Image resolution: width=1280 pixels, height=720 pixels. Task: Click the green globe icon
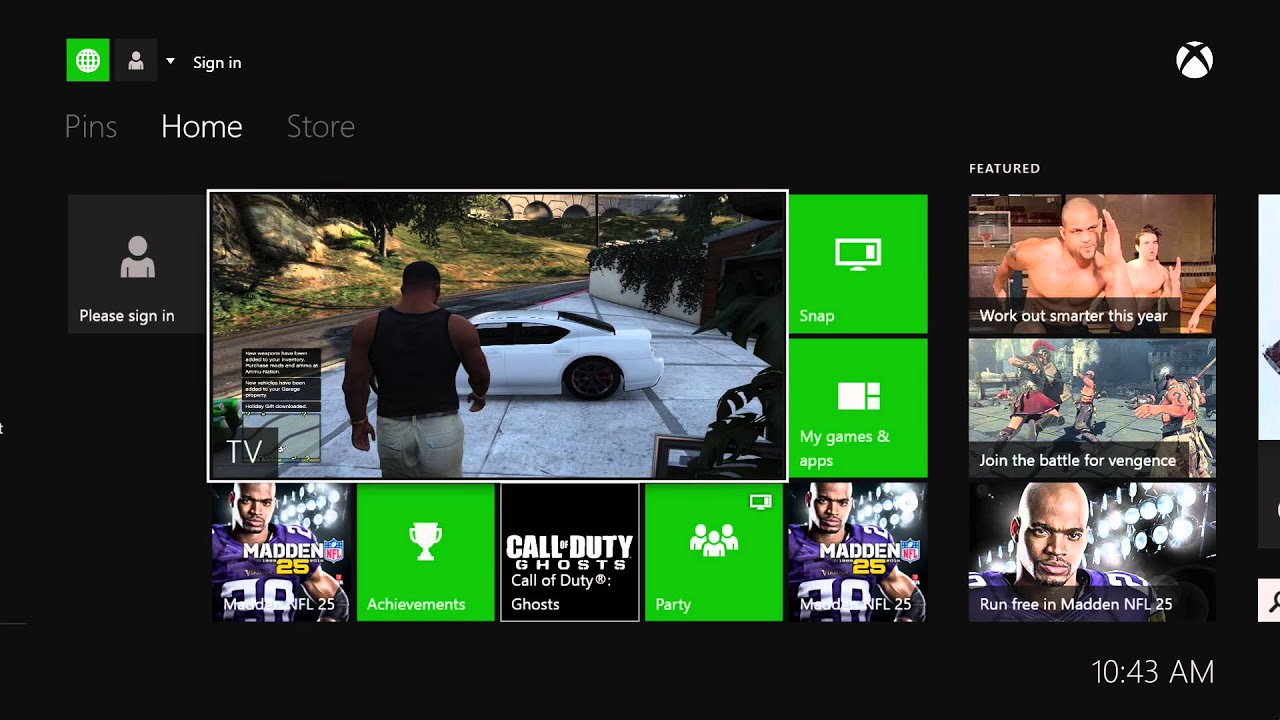click(88, 61)
